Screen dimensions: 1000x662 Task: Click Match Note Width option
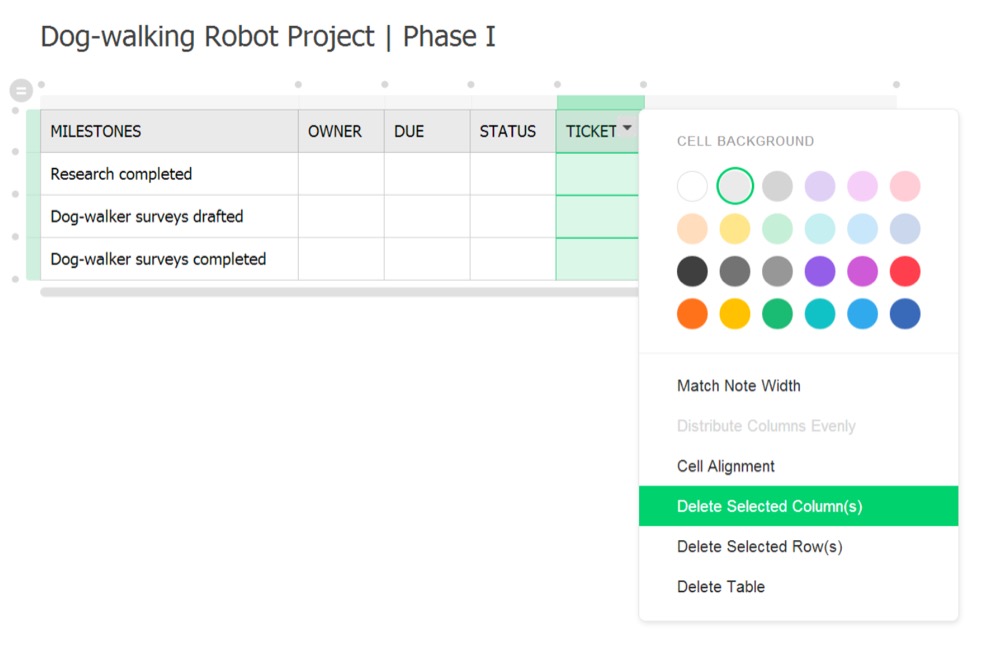[x=738, y=386]
